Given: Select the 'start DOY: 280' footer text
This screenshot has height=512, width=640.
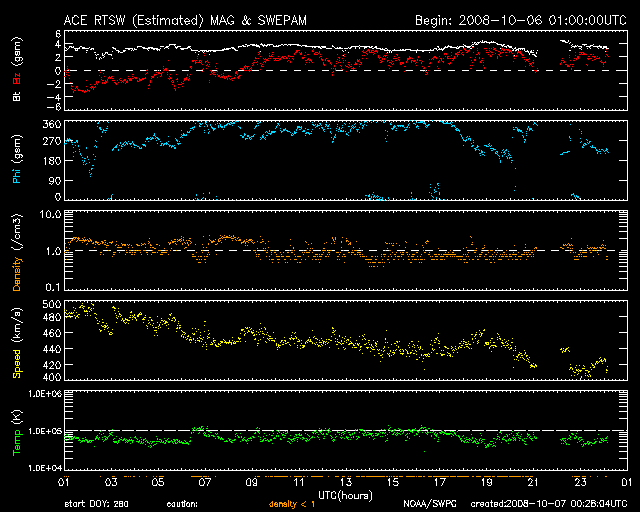Looking at the screenshot, I should click(96, 504).
